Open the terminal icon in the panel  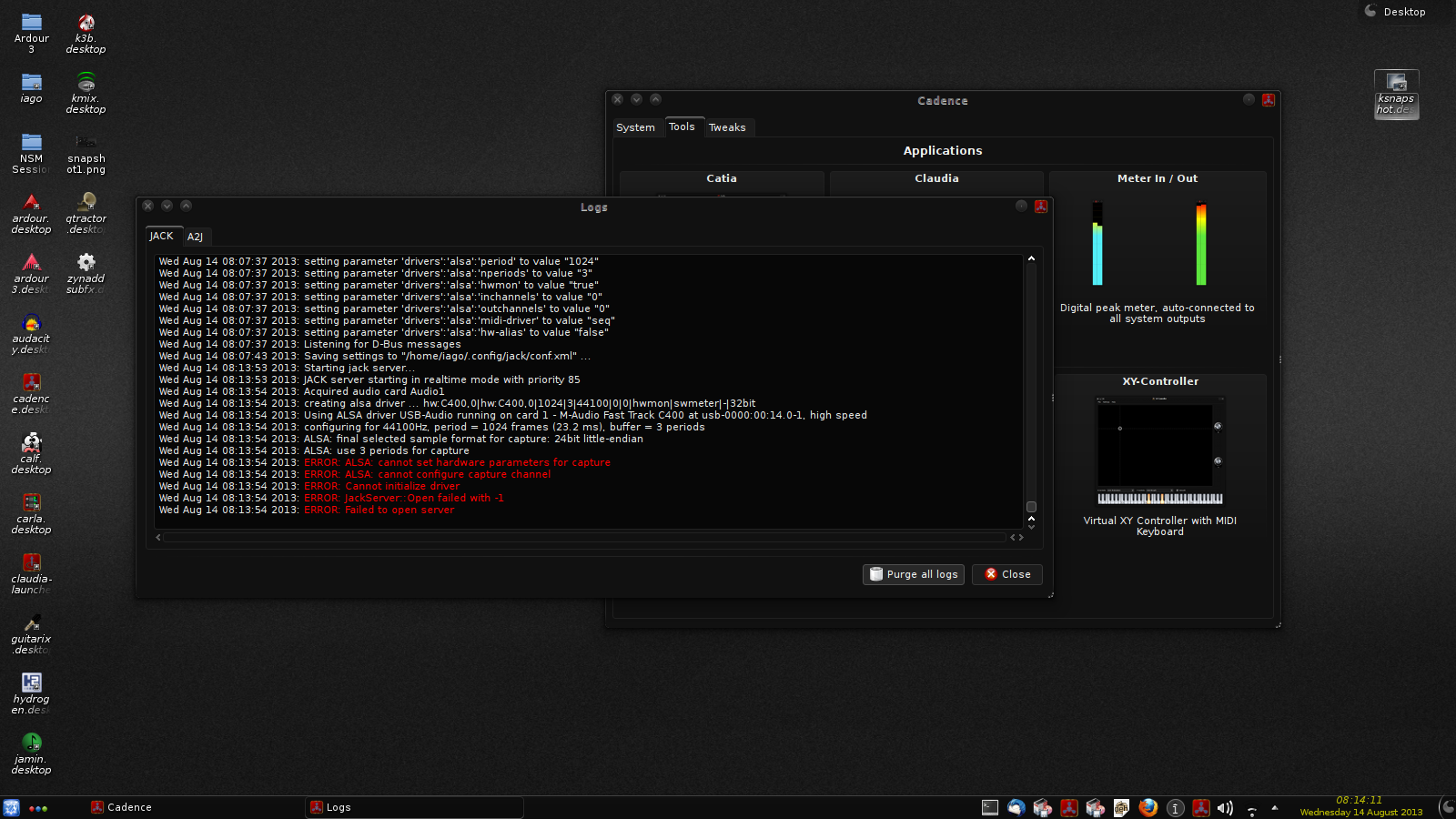click(990, 808)
